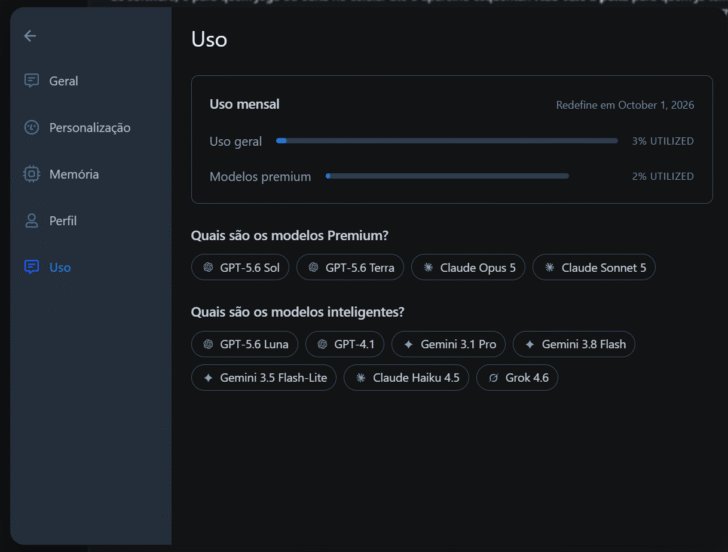The image size is (728, 552).
Task: Click the sparkle icon on Gemini 3.5 Flash-Lite
Action: pyautogui.click(x=208, y=378)
